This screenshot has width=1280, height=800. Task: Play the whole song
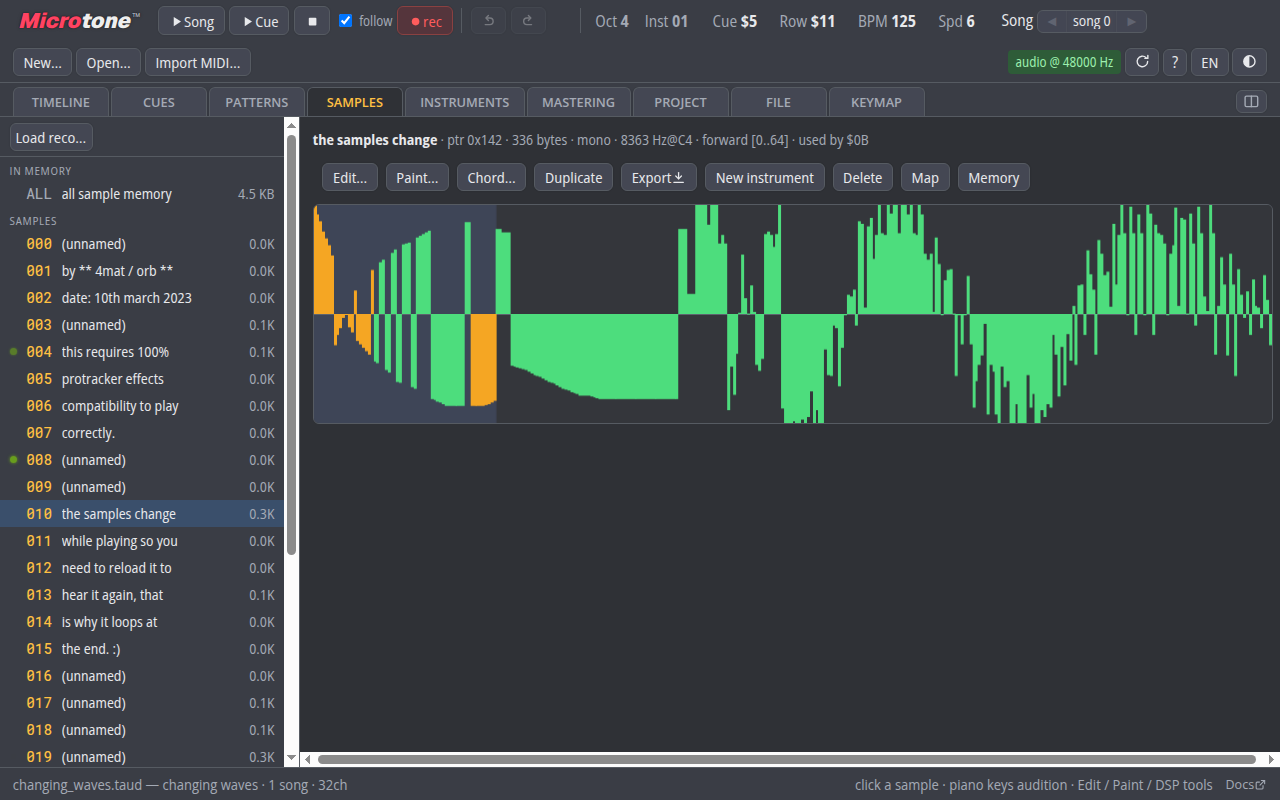pyautogui.click(x=192, y=21)
